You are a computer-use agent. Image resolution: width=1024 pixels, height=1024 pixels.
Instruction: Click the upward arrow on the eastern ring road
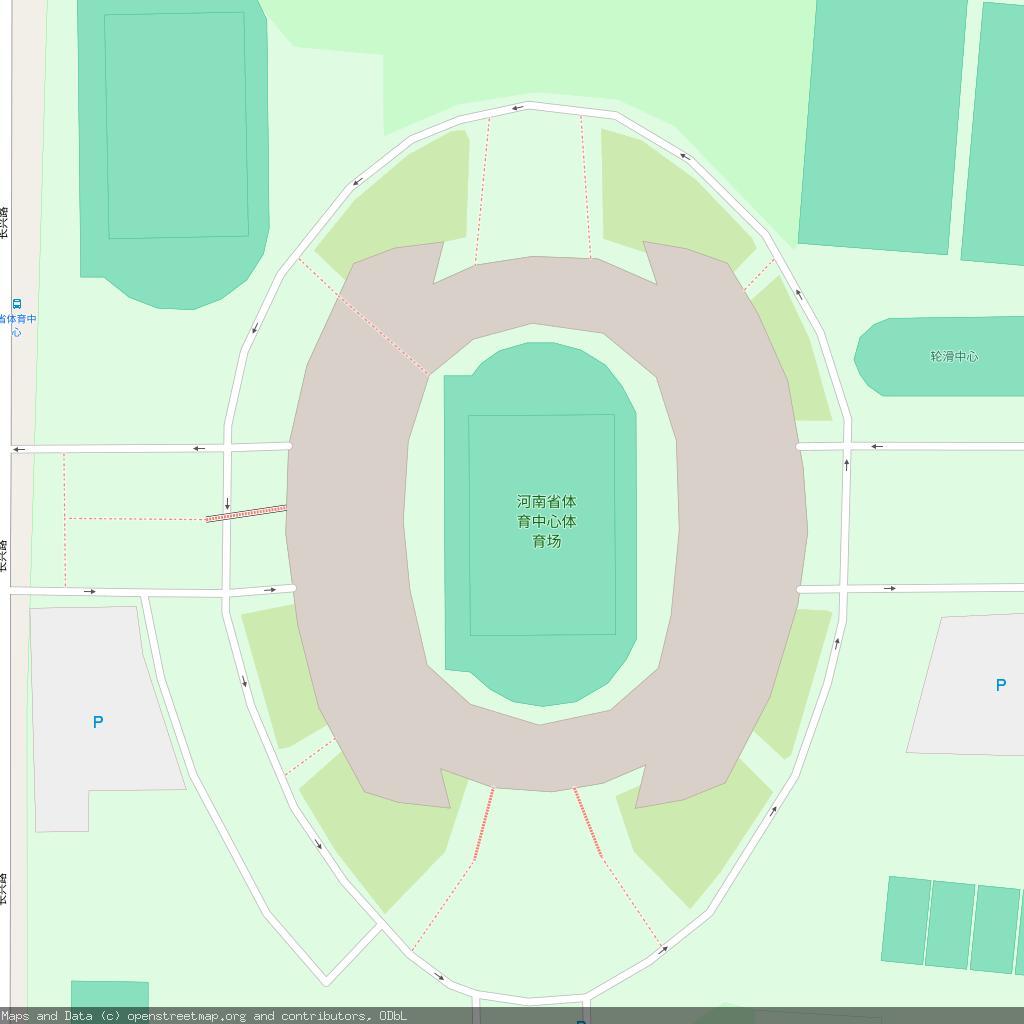pos(846,465)
